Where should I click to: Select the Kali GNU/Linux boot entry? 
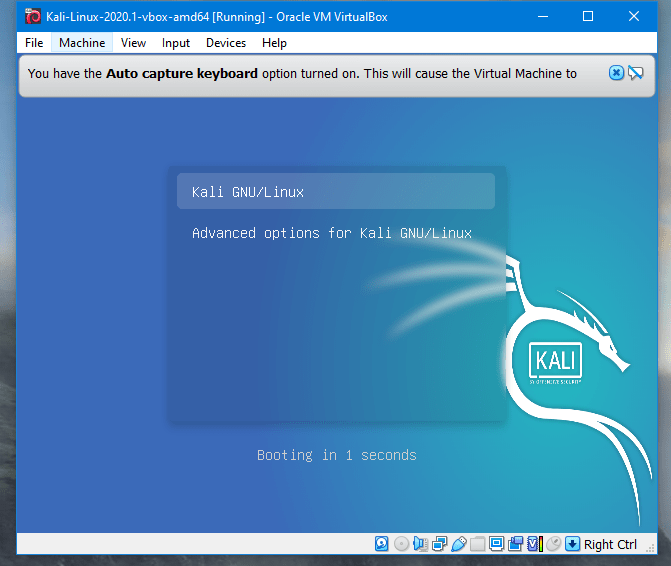(335, 191)
